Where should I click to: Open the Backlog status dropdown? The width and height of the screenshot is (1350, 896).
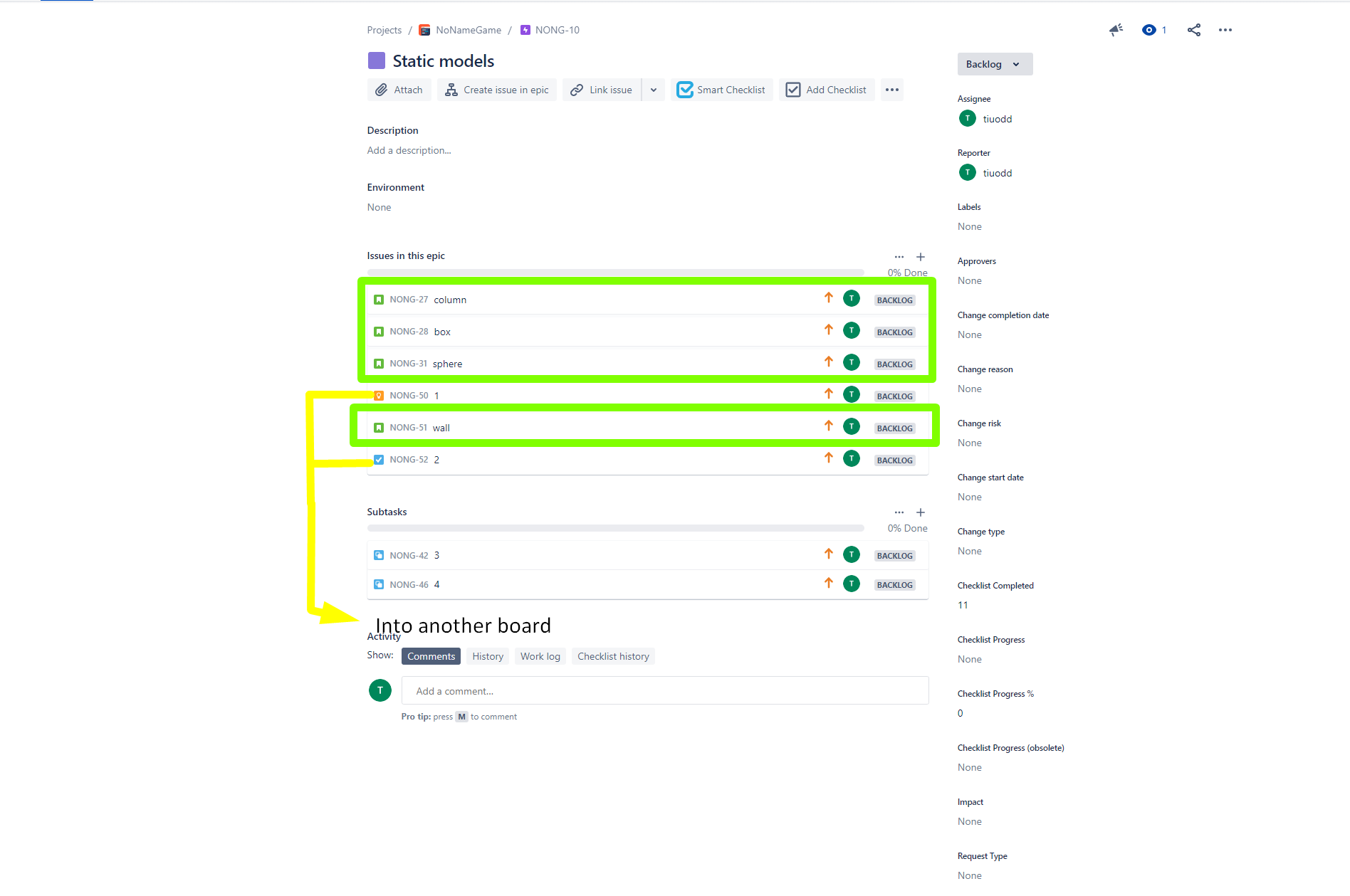click(x=994, y=64)
